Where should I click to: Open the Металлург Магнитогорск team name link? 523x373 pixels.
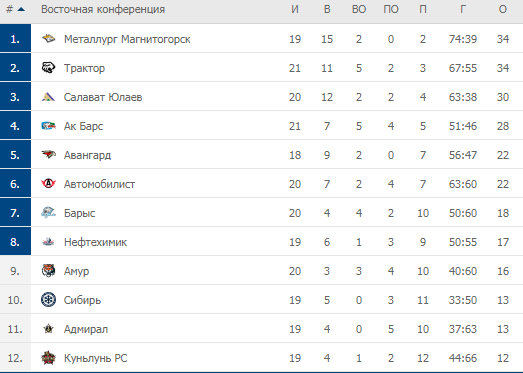click(127, 39)
